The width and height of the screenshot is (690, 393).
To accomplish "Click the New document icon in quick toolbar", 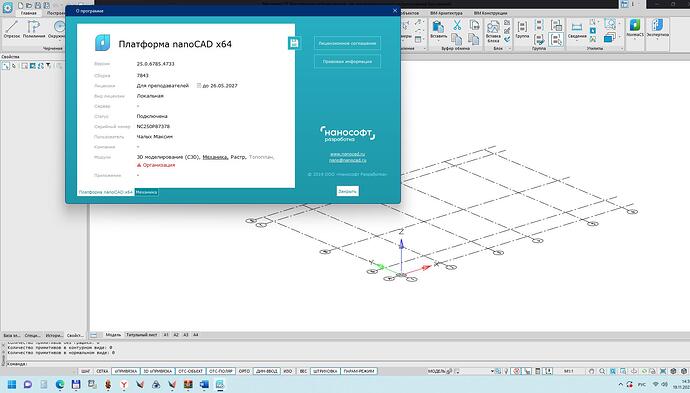I will 21,6.
